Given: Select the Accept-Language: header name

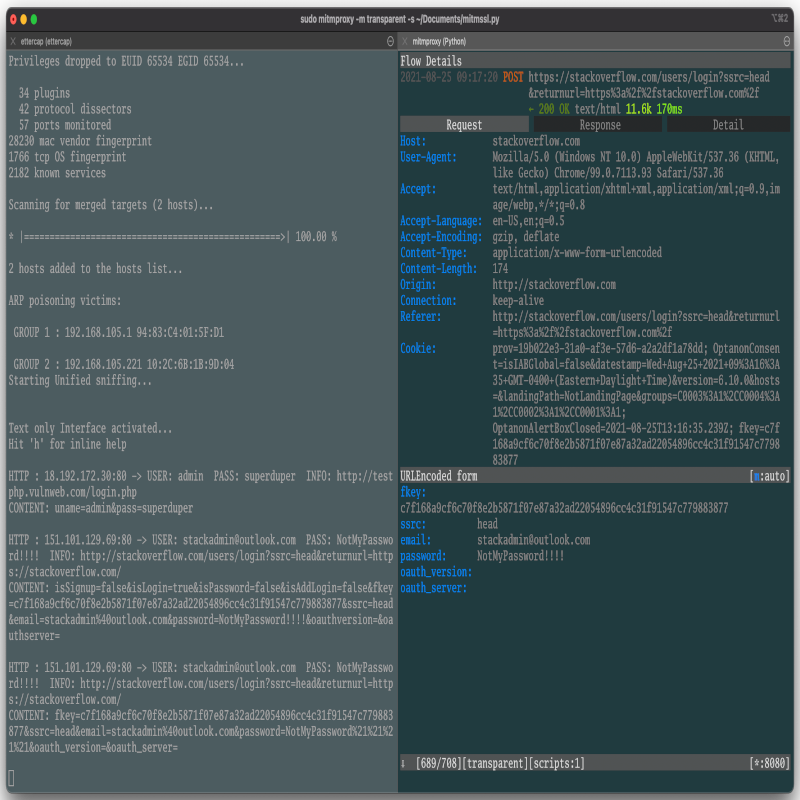Looking at the screenshot, I should (441, 220).
